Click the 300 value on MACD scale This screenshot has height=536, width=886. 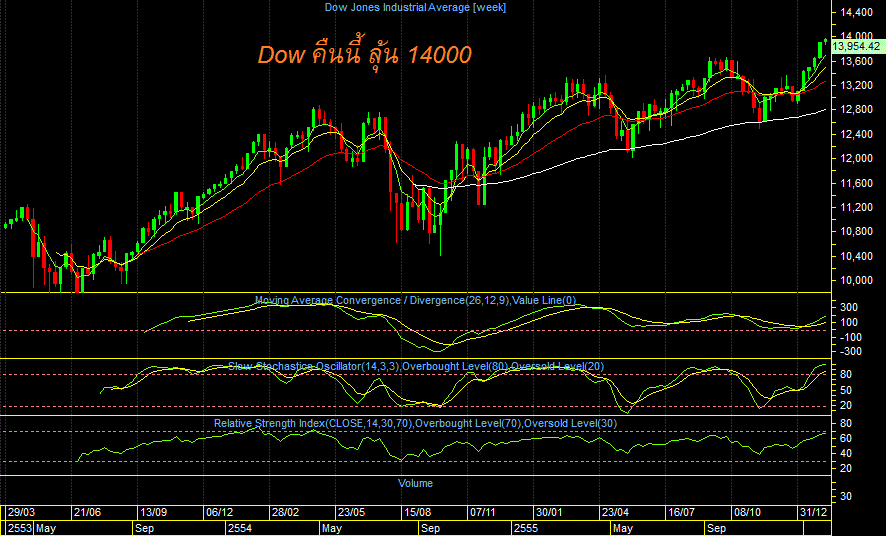[x=849, y=307]
